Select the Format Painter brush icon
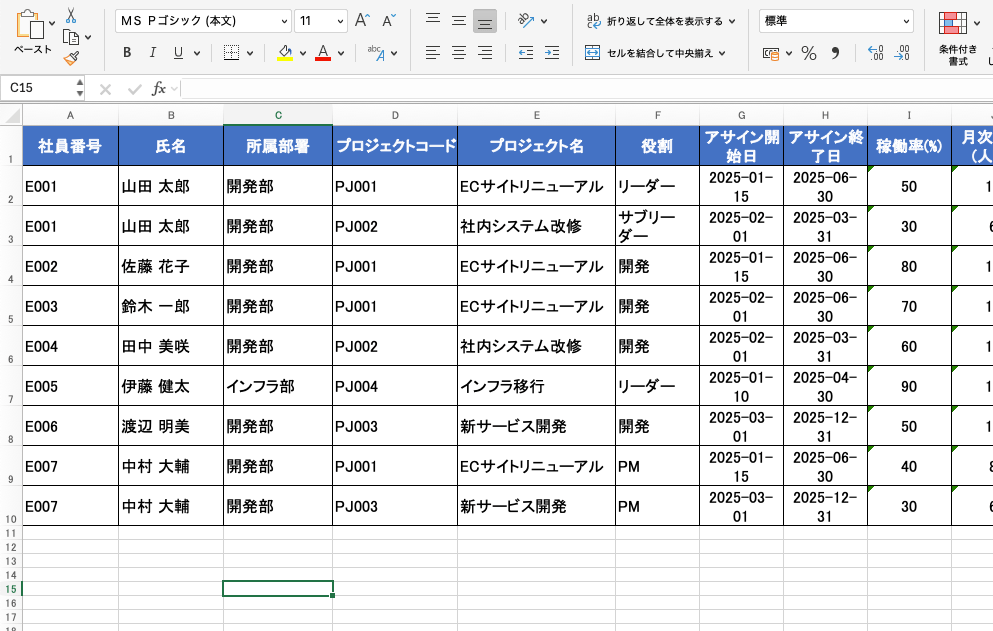 pyautogui.click(x=71, y=58)
